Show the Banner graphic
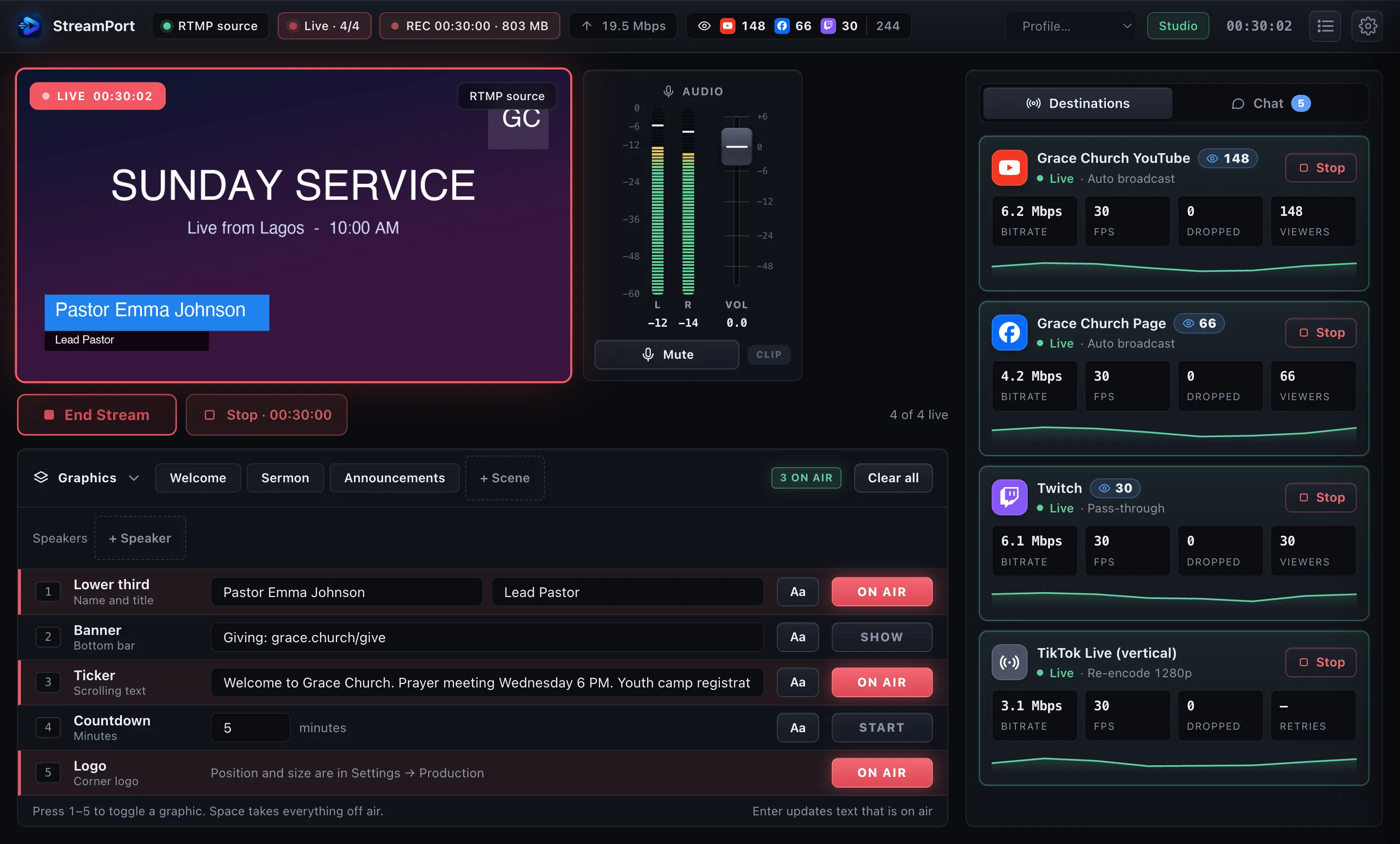 pos(881,637)
